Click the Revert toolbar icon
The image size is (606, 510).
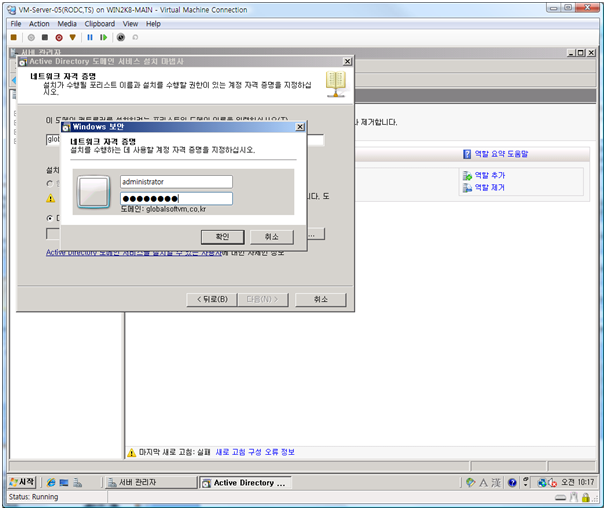click(x=135, y=37)
